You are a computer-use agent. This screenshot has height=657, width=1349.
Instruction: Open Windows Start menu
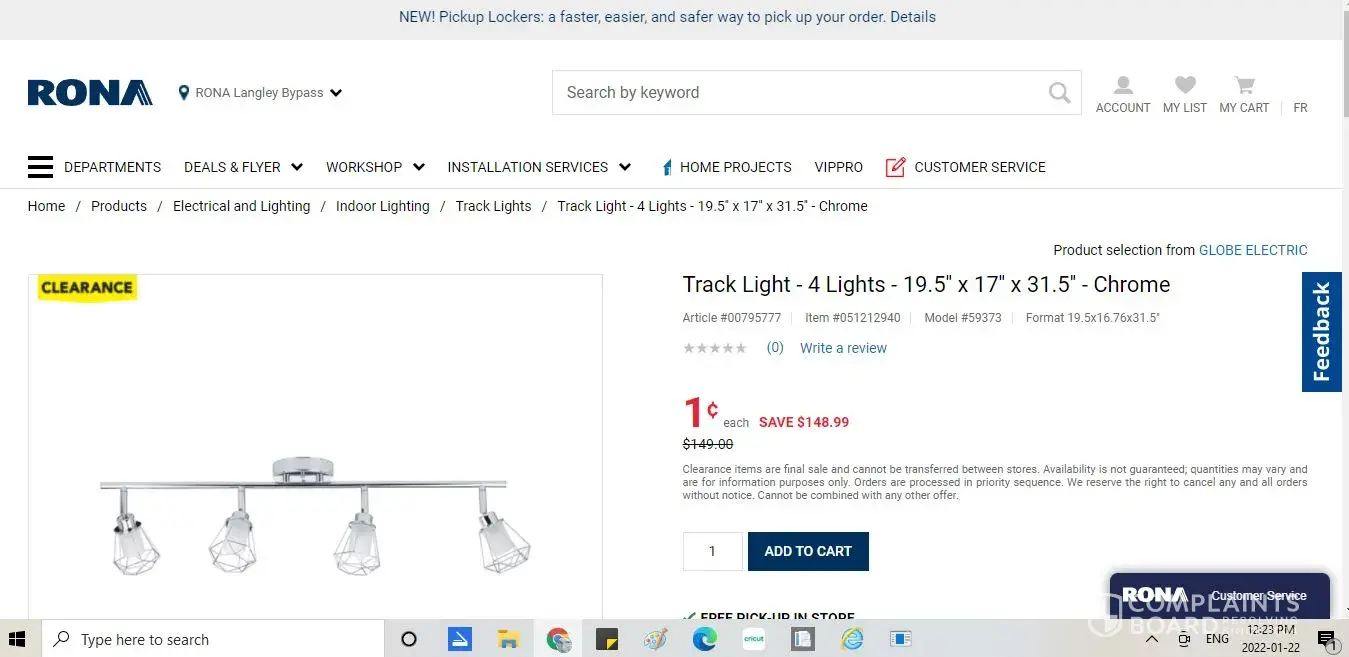tap(18, 639)
